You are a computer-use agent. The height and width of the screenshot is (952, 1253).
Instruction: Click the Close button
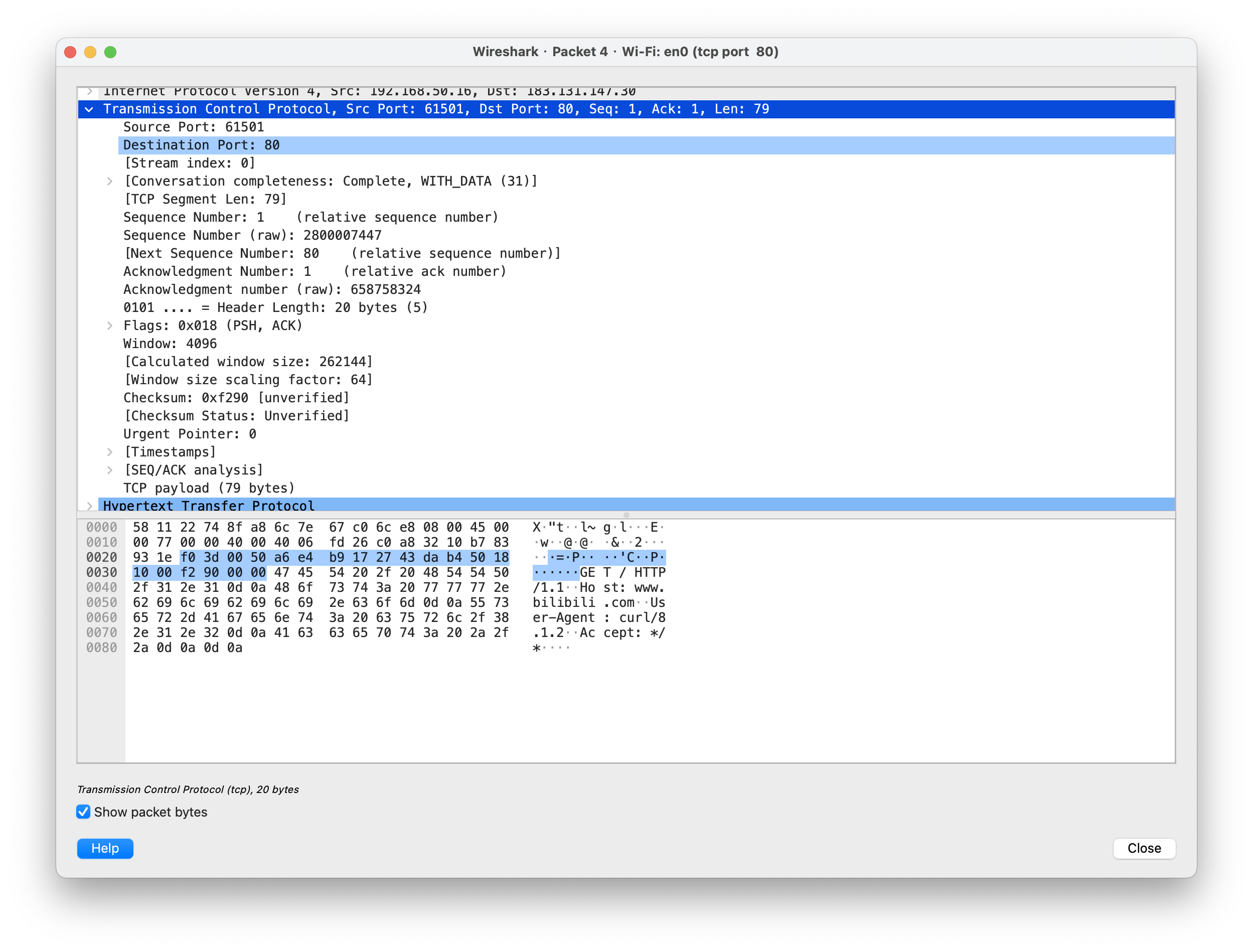(x=1144, y=848)
